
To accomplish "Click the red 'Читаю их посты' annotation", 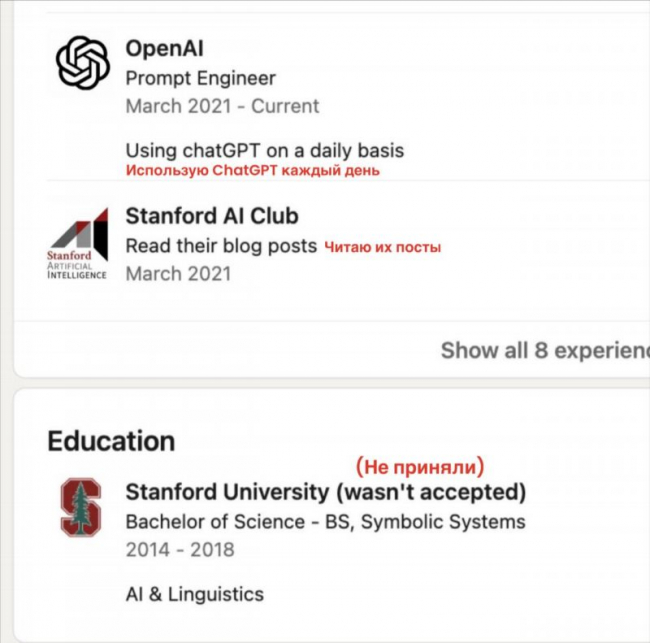I will pyautogui.click(x=383, y=247).
